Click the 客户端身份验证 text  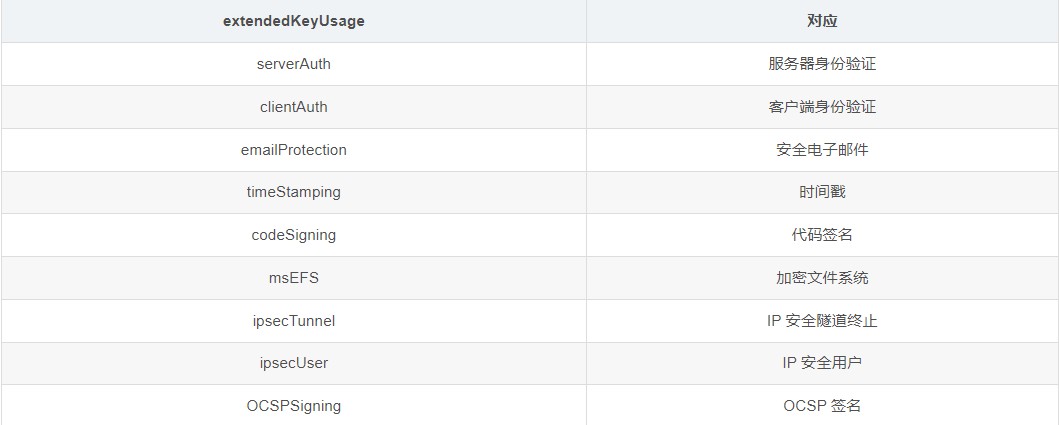[822, 107]
